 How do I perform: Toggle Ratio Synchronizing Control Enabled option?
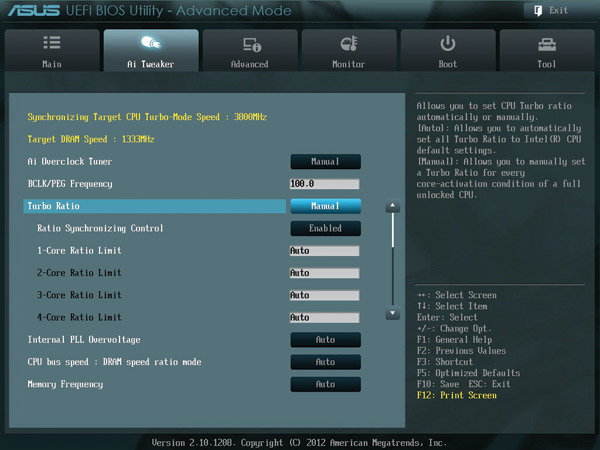(325, 228)
